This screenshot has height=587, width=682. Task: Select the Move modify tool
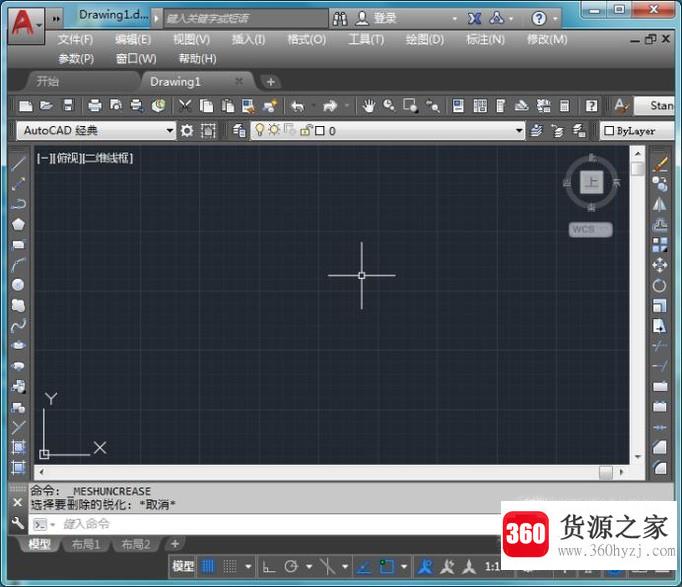[659, 265]
